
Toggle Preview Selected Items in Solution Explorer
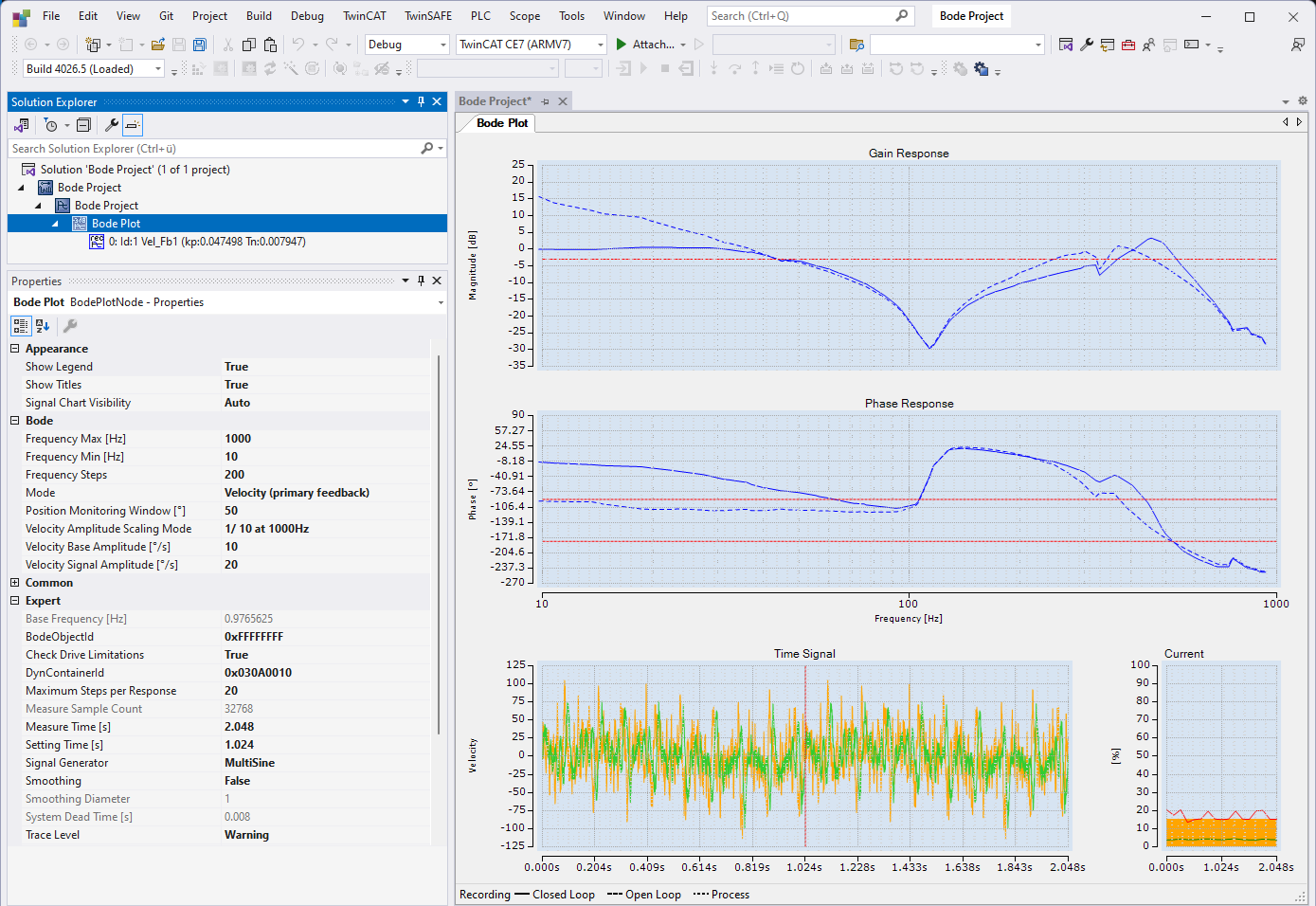[133, 125]
